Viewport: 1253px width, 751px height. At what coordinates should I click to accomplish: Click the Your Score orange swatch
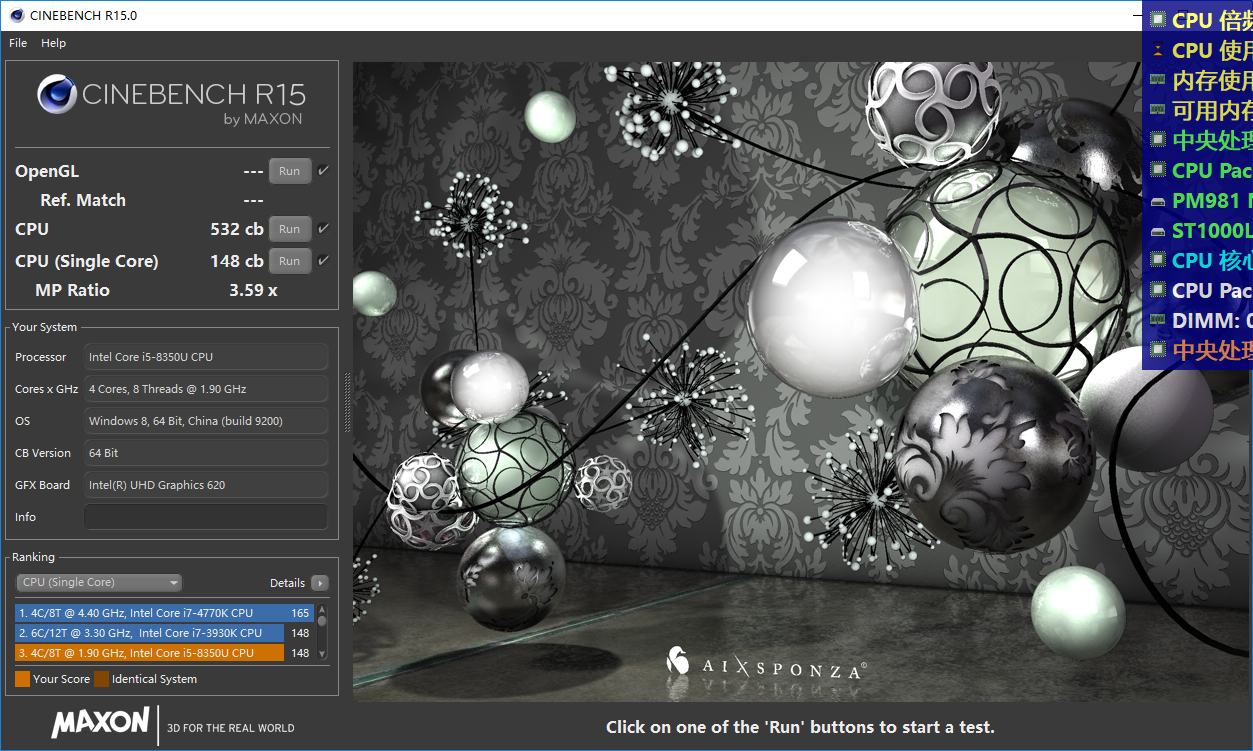click(x=22, y=679)
